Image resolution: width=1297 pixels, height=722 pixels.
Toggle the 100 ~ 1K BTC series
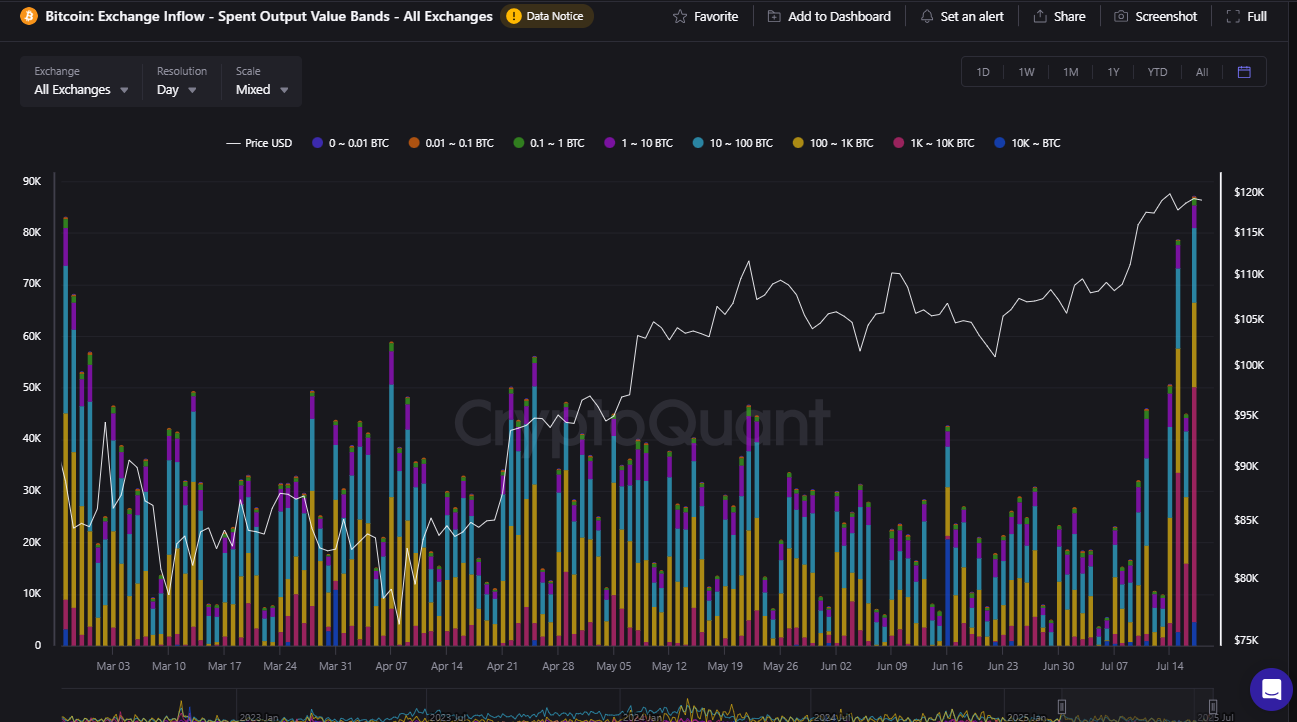click(832, 143)
